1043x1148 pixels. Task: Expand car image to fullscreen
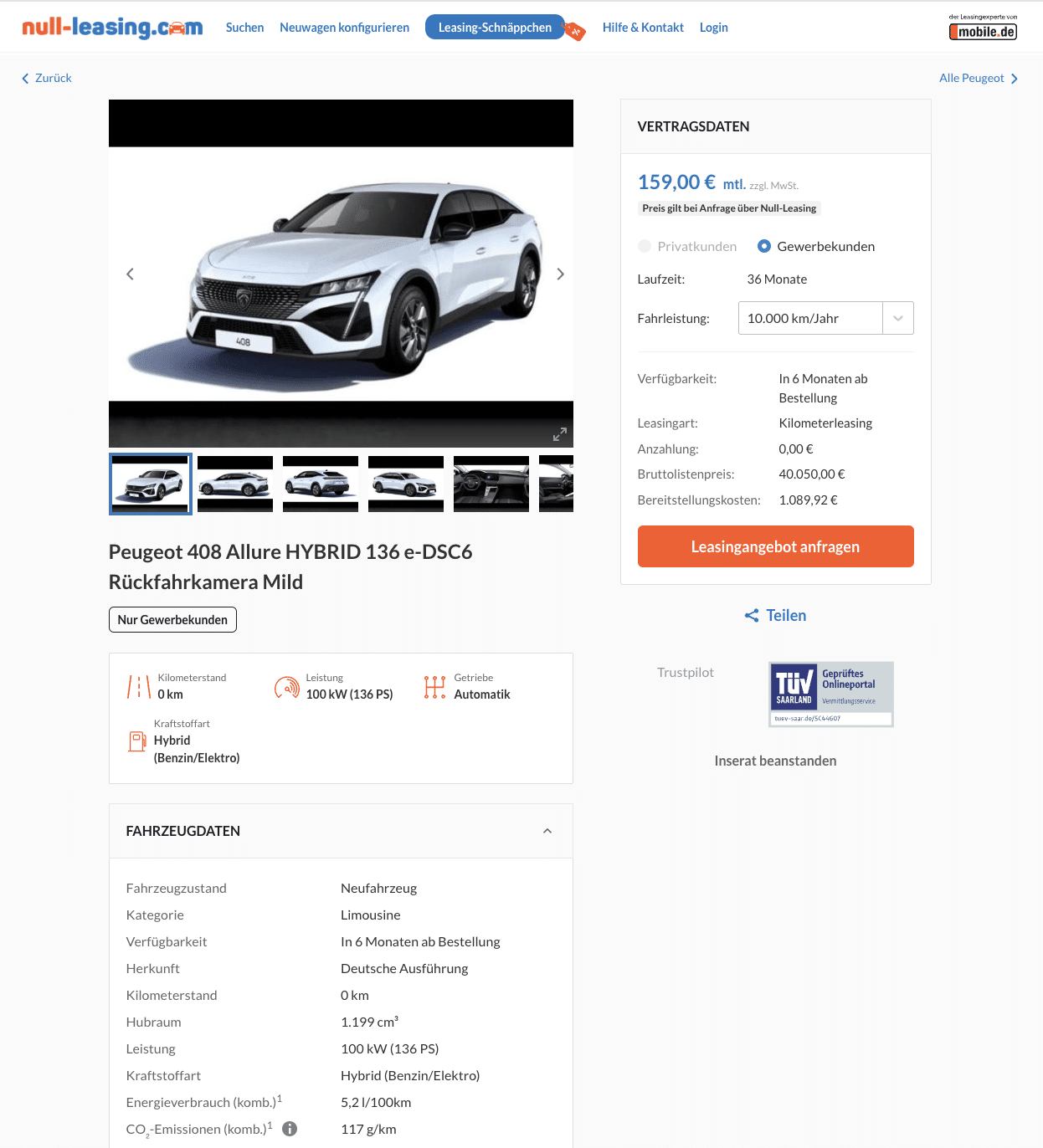[560, 434]
